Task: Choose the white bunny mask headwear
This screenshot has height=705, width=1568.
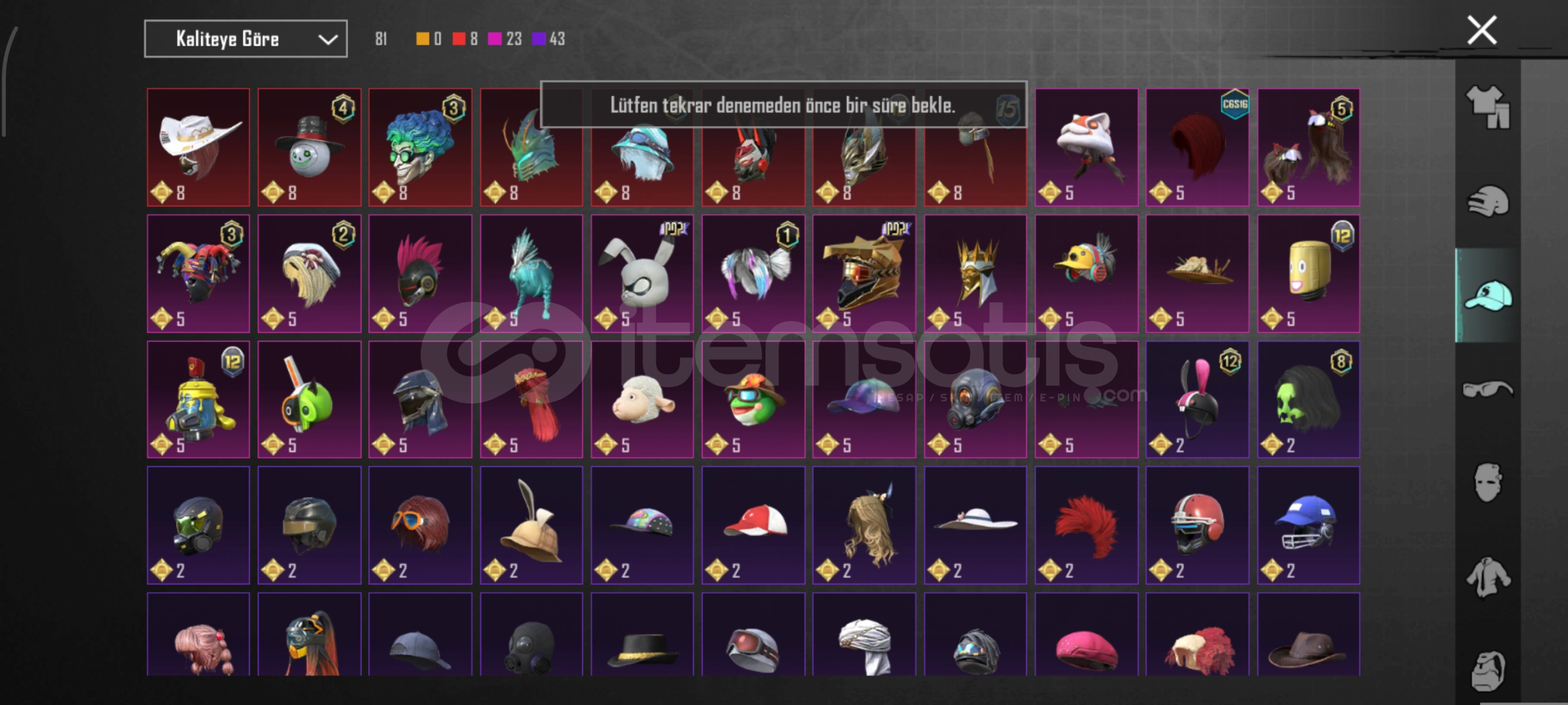Action: (x=642, y=274)
